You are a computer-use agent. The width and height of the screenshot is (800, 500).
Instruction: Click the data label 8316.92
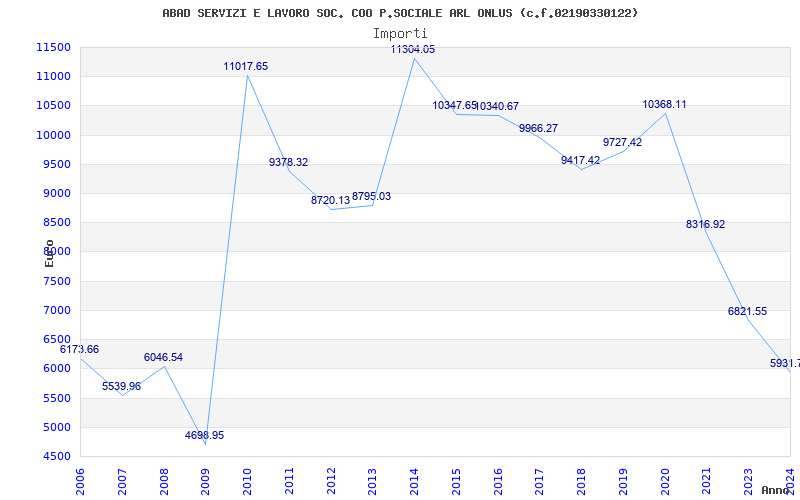click(x=706, y=224)
